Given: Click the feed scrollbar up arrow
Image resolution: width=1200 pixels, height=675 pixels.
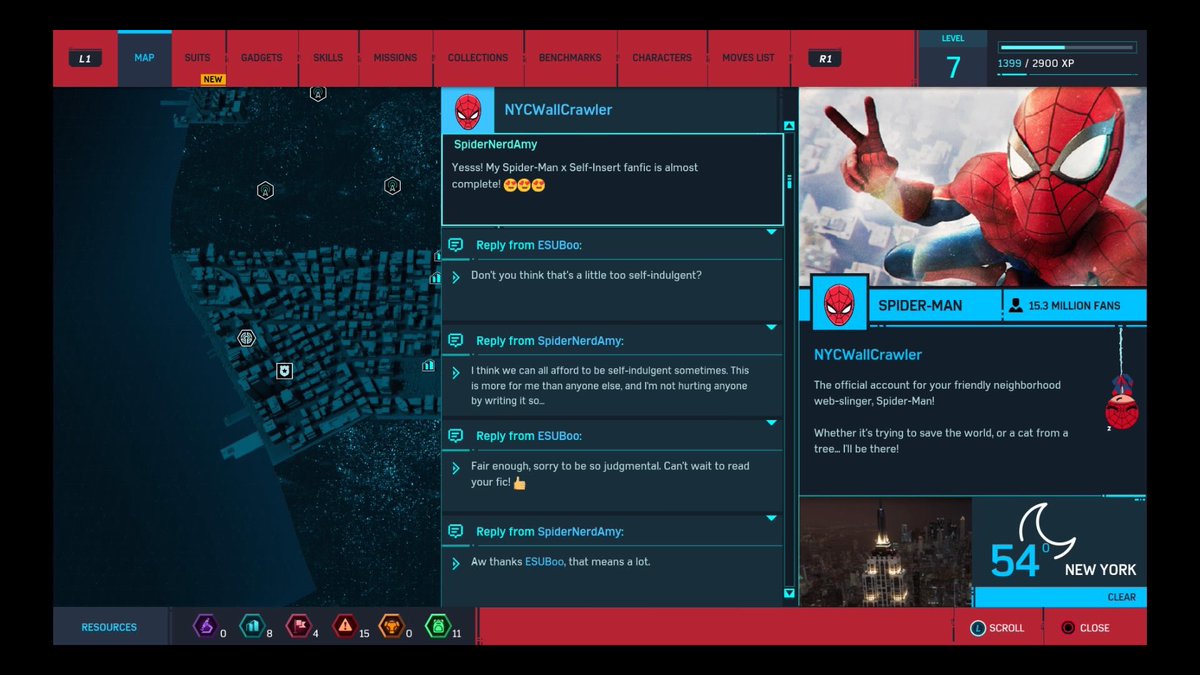Looking at the screenshot, I should [x=789, y=126].
